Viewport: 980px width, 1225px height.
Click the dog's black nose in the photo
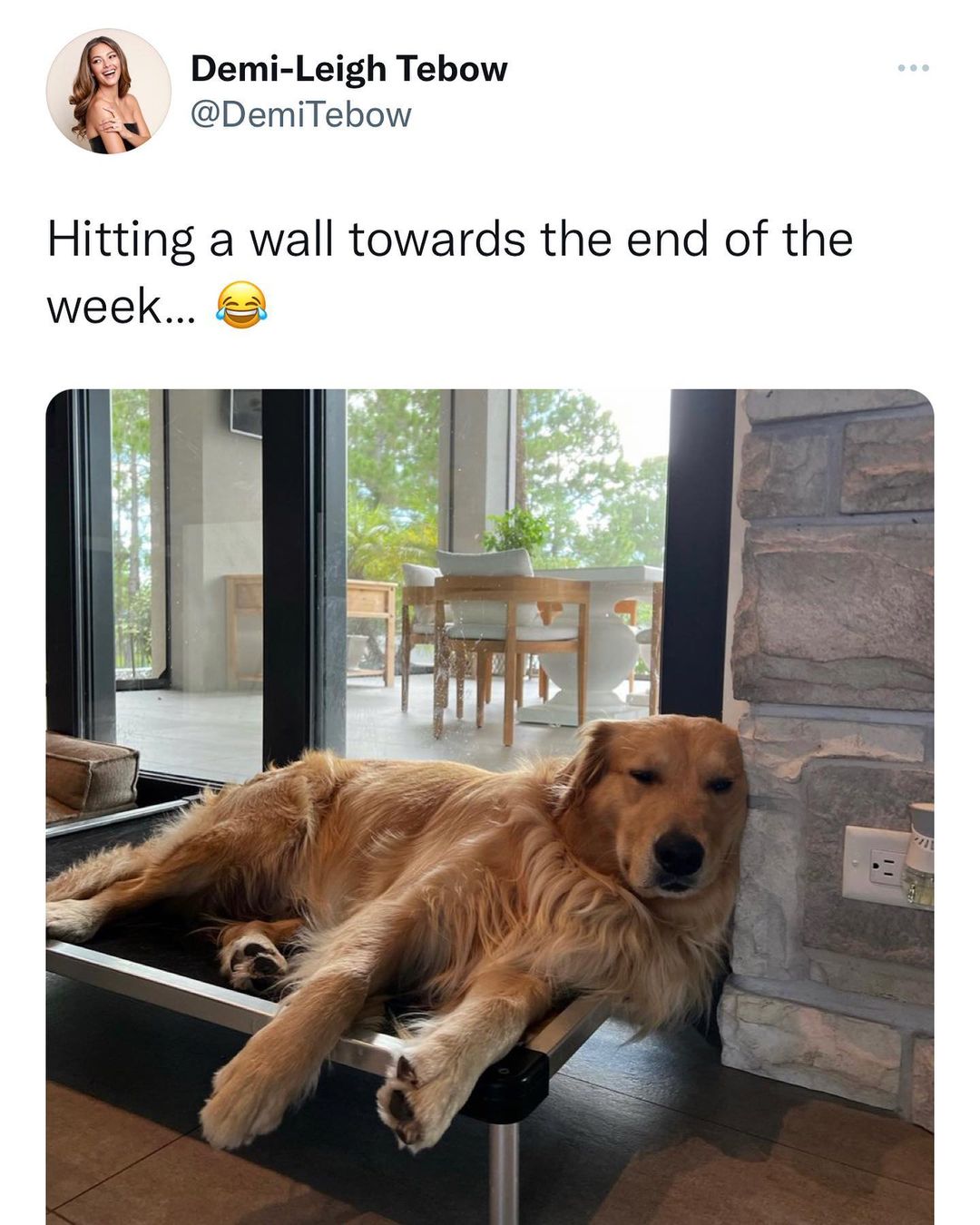(679, 853)
